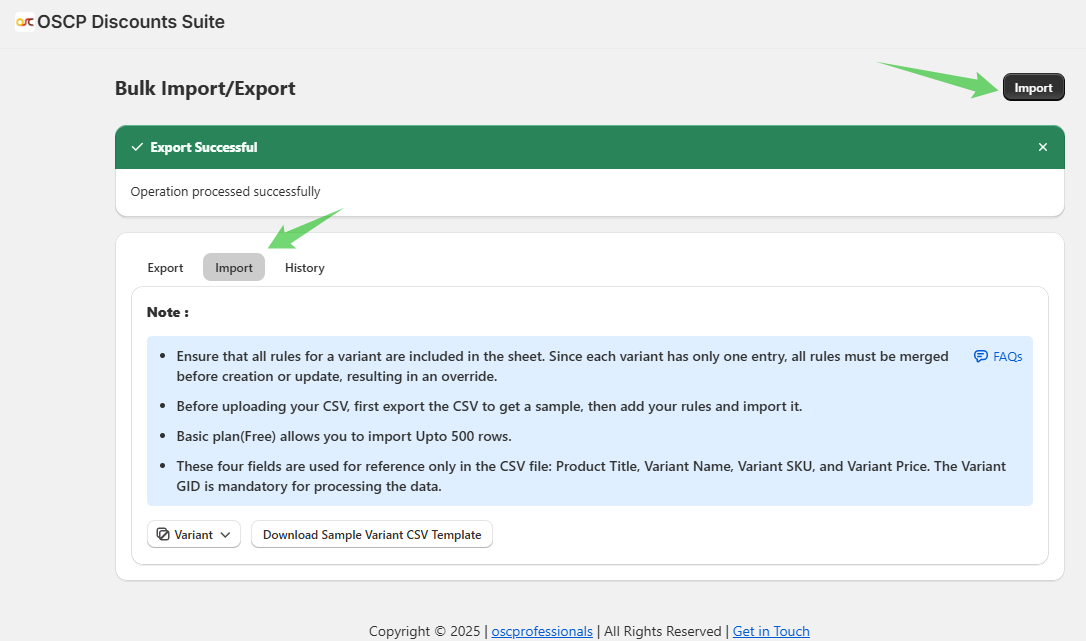
Task: Select the Import tab
Action: 233,267
